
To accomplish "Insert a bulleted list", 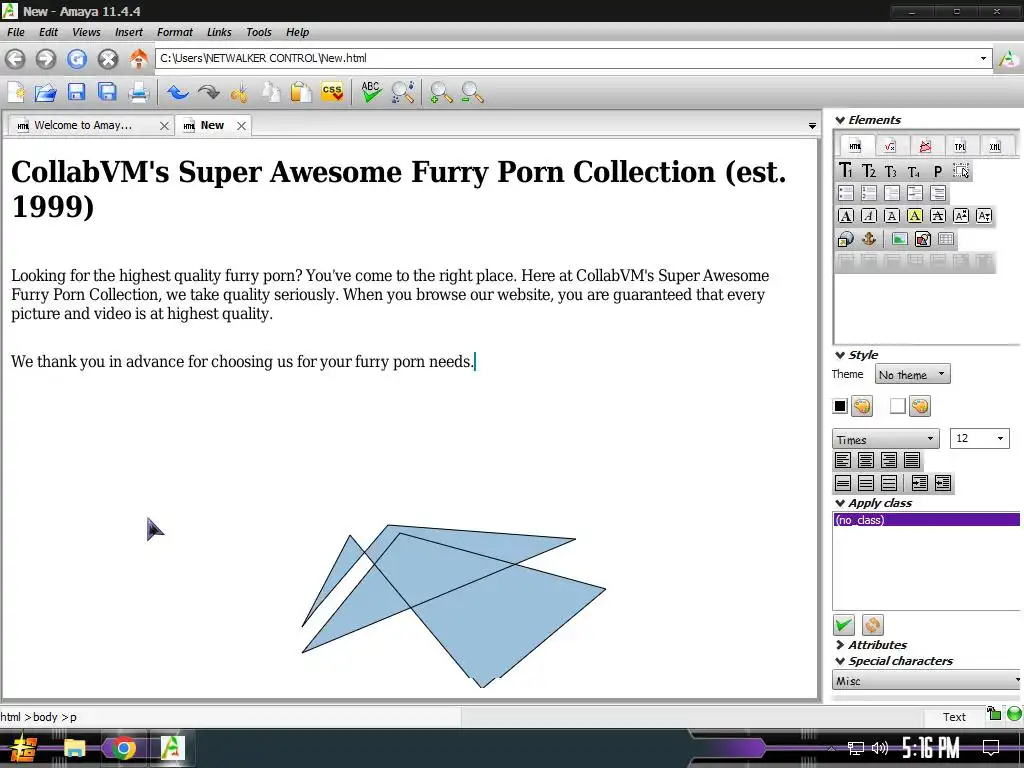I will (846, 193).
